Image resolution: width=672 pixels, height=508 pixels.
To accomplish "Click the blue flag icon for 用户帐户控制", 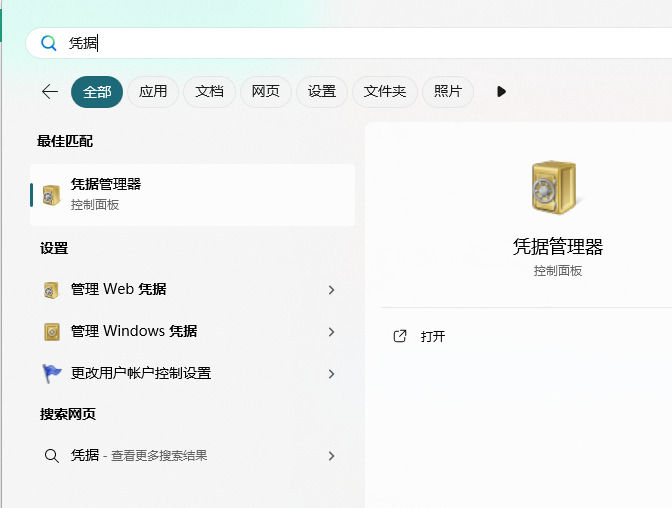I will tap(52, 373).
